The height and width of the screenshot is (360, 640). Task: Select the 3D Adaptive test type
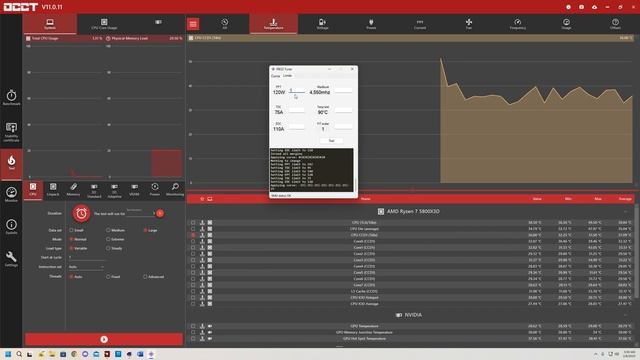point(114,191)
